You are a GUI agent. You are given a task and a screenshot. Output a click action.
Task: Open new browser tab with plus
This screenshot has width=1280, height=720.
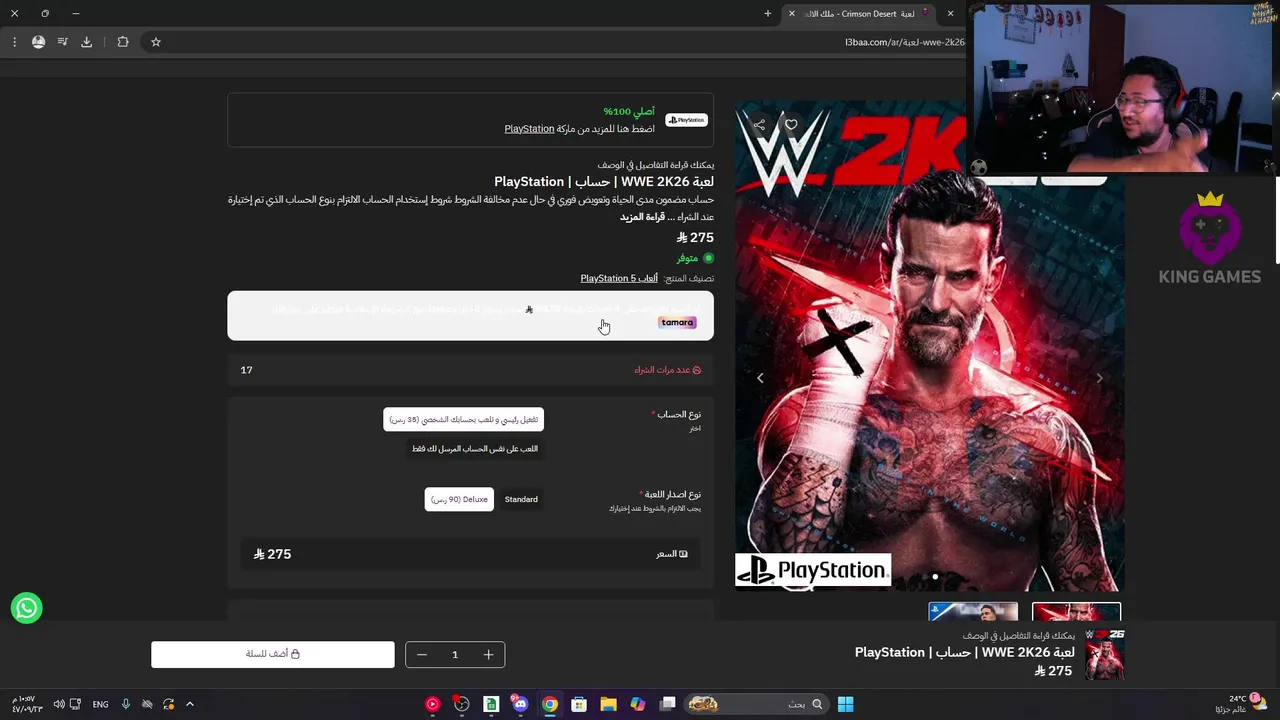coord(768,14)
